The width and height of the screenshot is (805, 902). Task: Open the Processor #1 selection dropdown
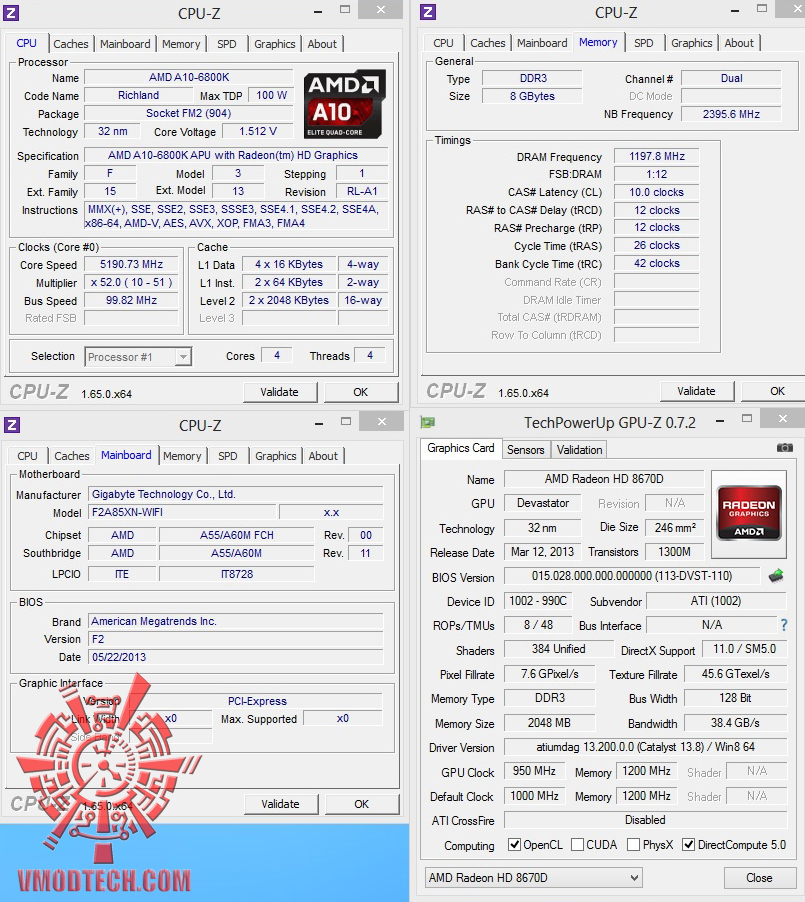pyautogui.click(x=138, y=357)
